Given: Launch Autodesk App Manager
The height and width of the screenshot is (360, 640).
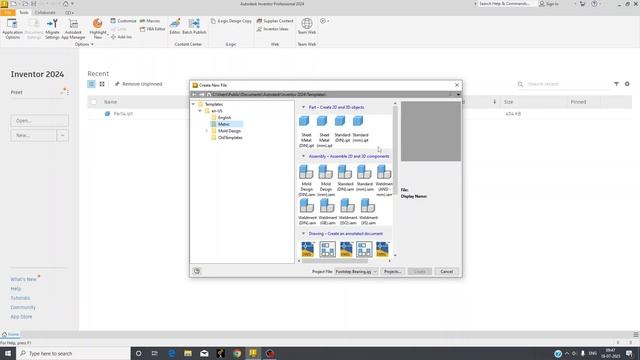Looking at the screenshot, I should [73, 29].
